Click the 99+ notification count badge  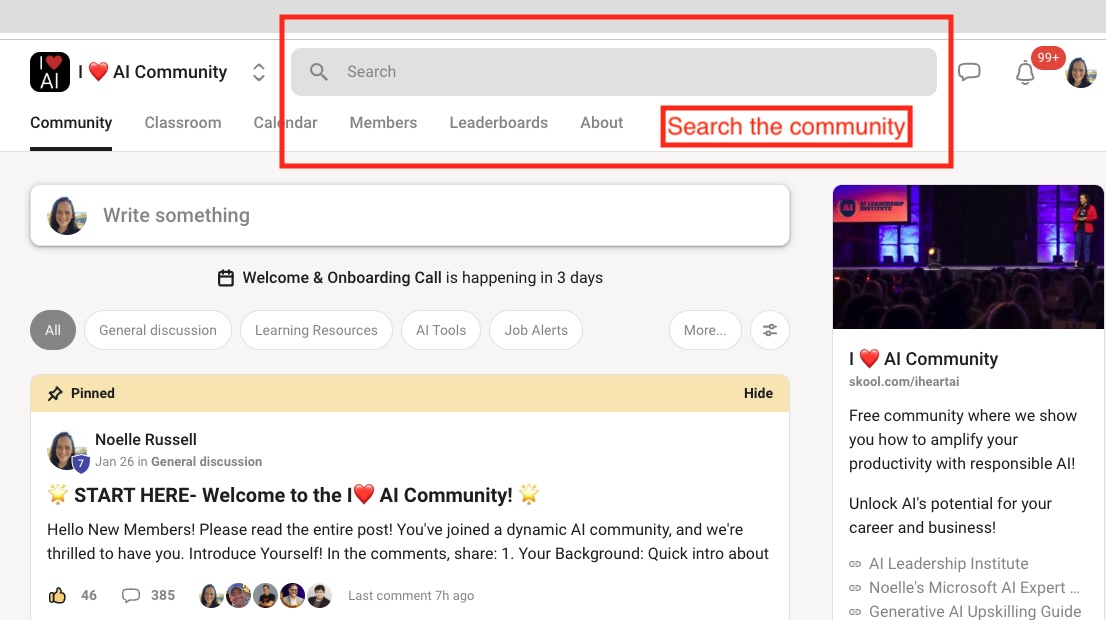(x=1047, y=58)
